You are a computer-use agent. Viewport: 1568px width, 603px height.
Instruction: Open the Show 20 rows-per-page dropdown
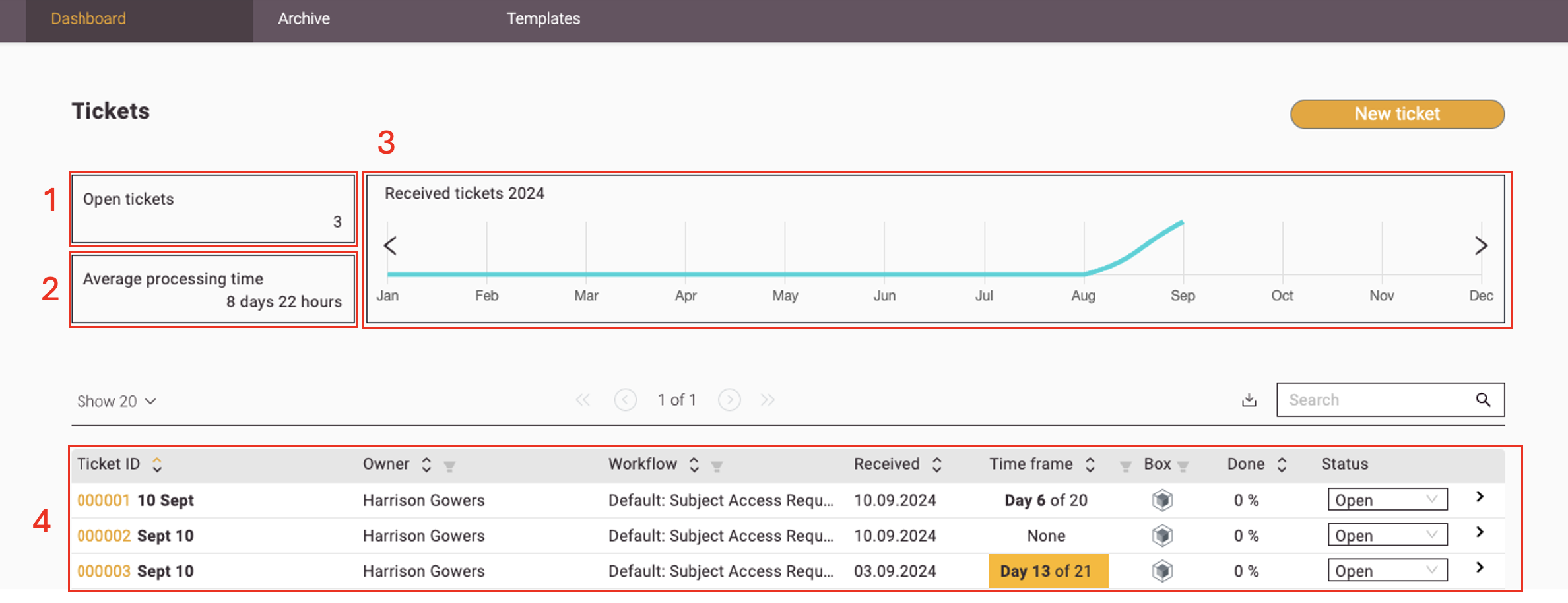click(x=116, y=401)
